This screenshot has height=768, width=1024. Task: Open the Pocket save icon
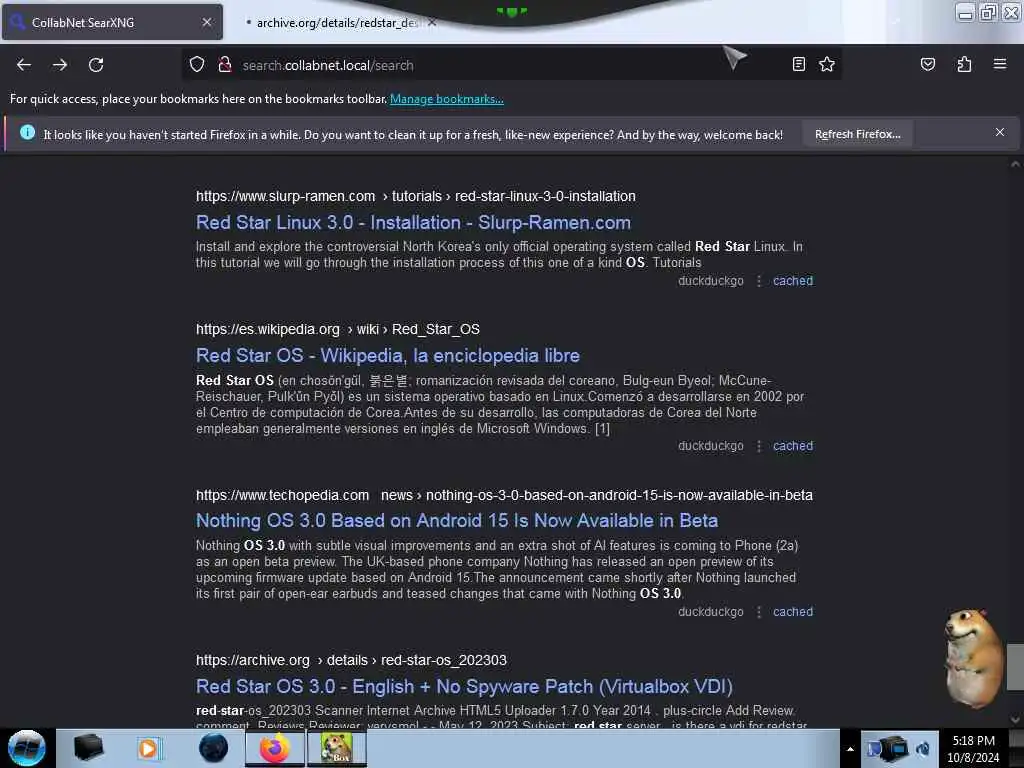[927, 64]
